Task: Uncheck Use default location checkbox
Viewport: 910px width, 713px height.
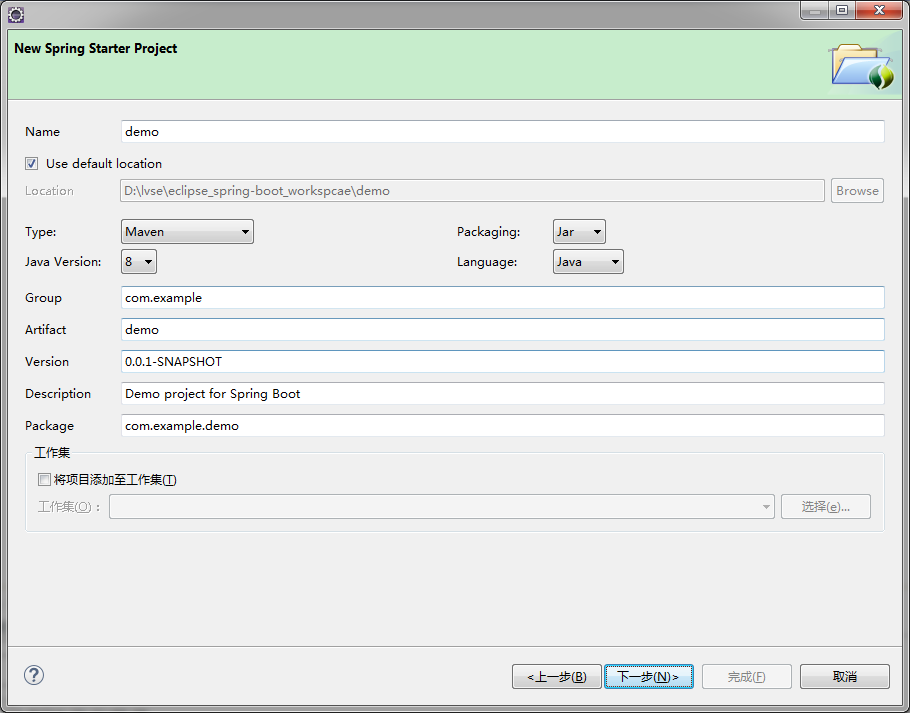Action: 31,164
